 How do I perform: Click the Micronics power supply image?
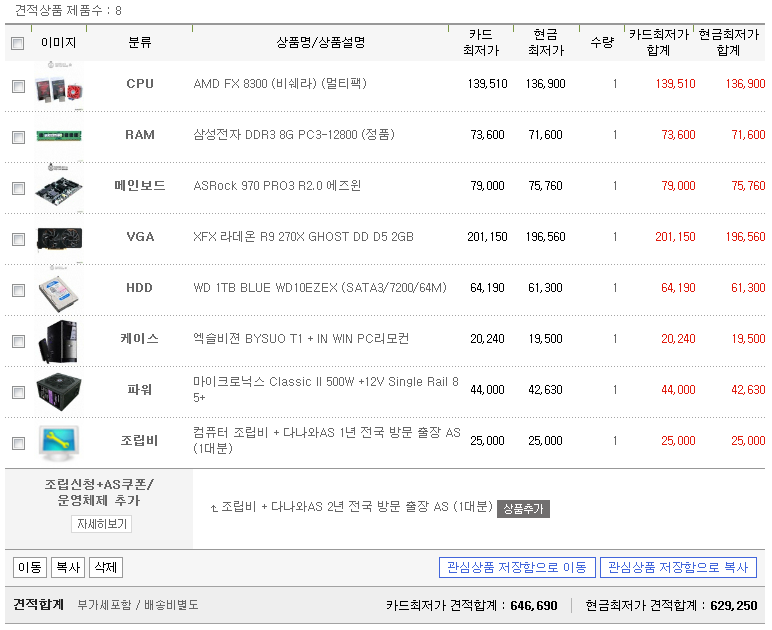58,390
